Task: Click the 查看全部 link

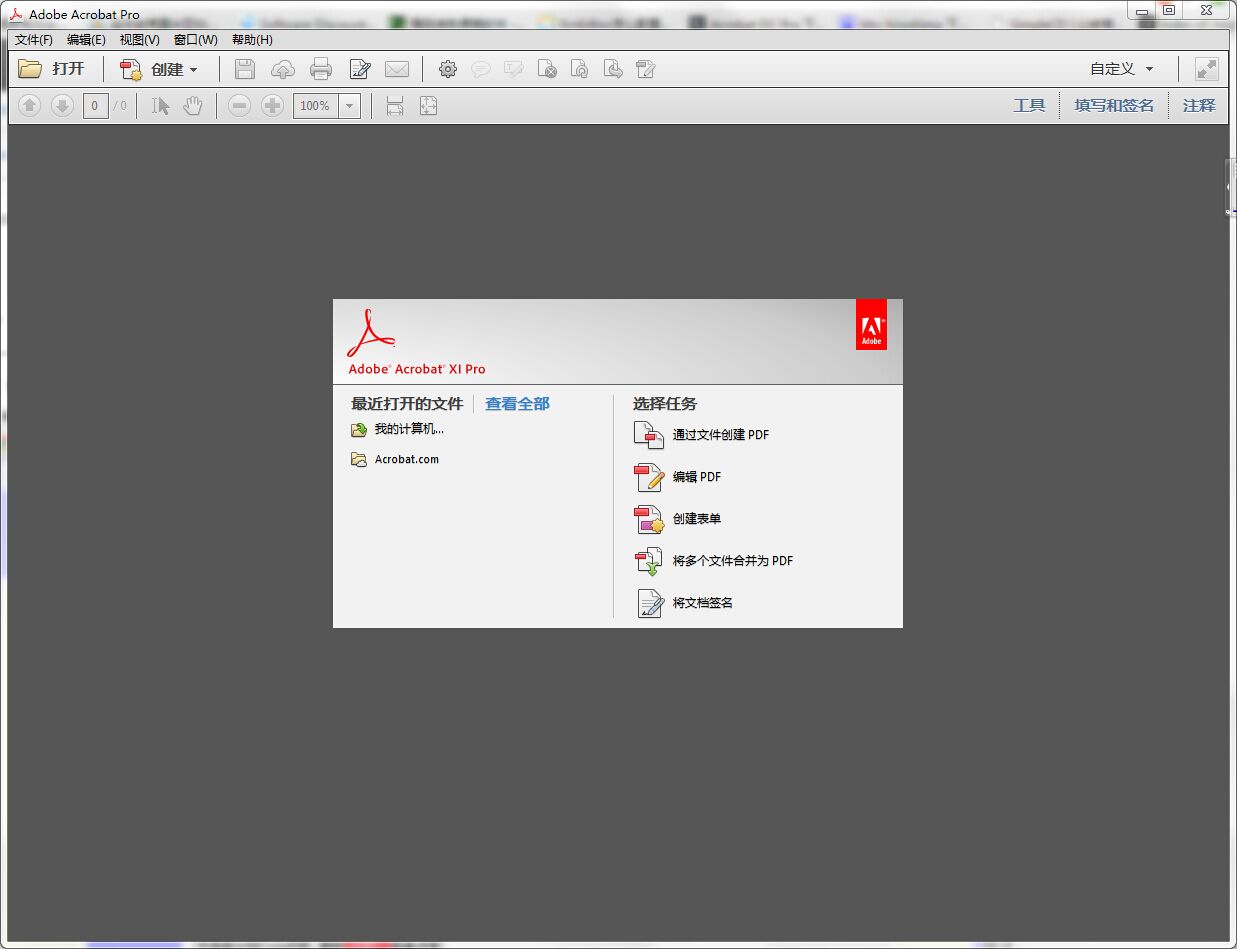Action: click(517, 404)
